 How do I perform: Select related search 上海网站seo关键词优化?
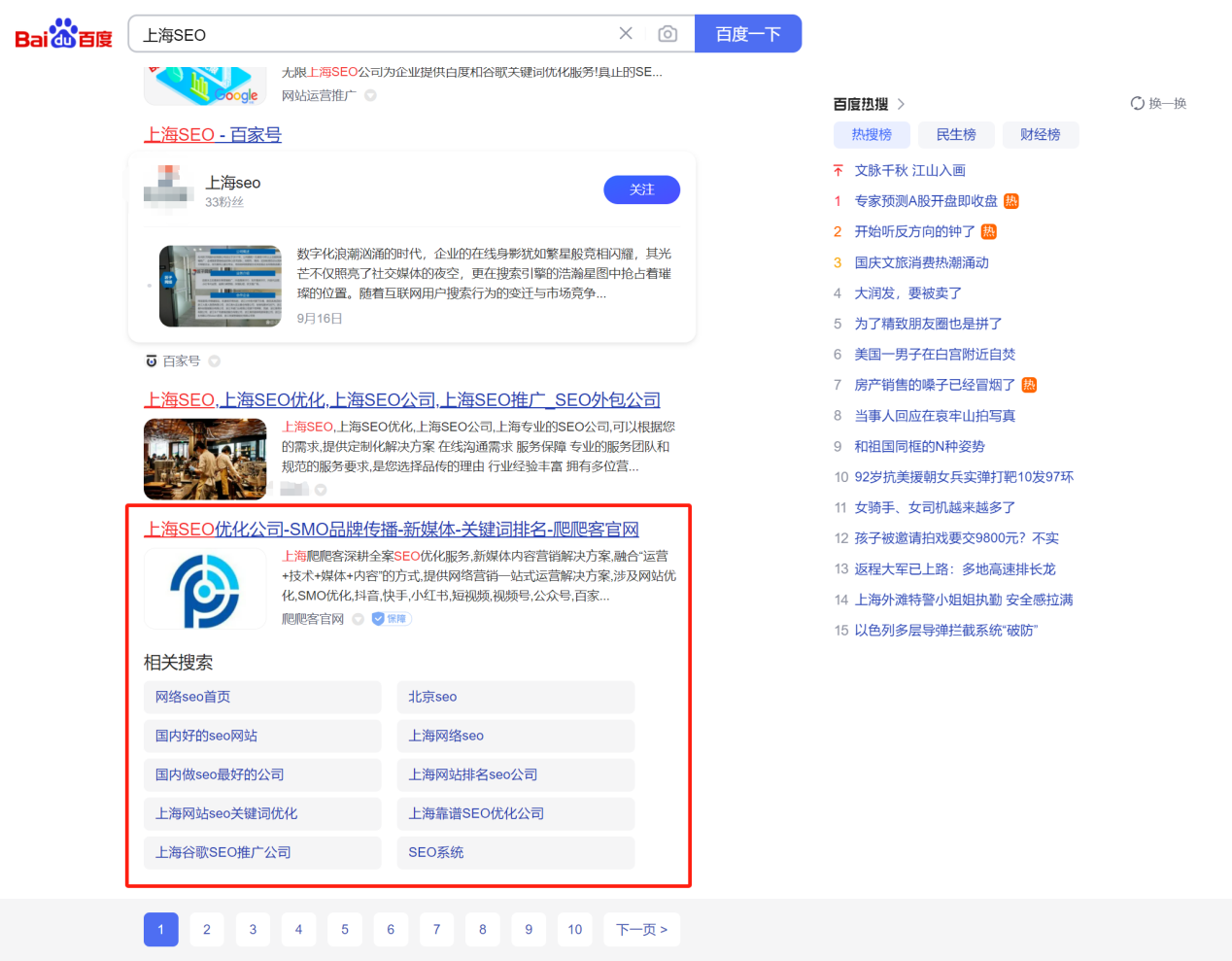[262, 813]
